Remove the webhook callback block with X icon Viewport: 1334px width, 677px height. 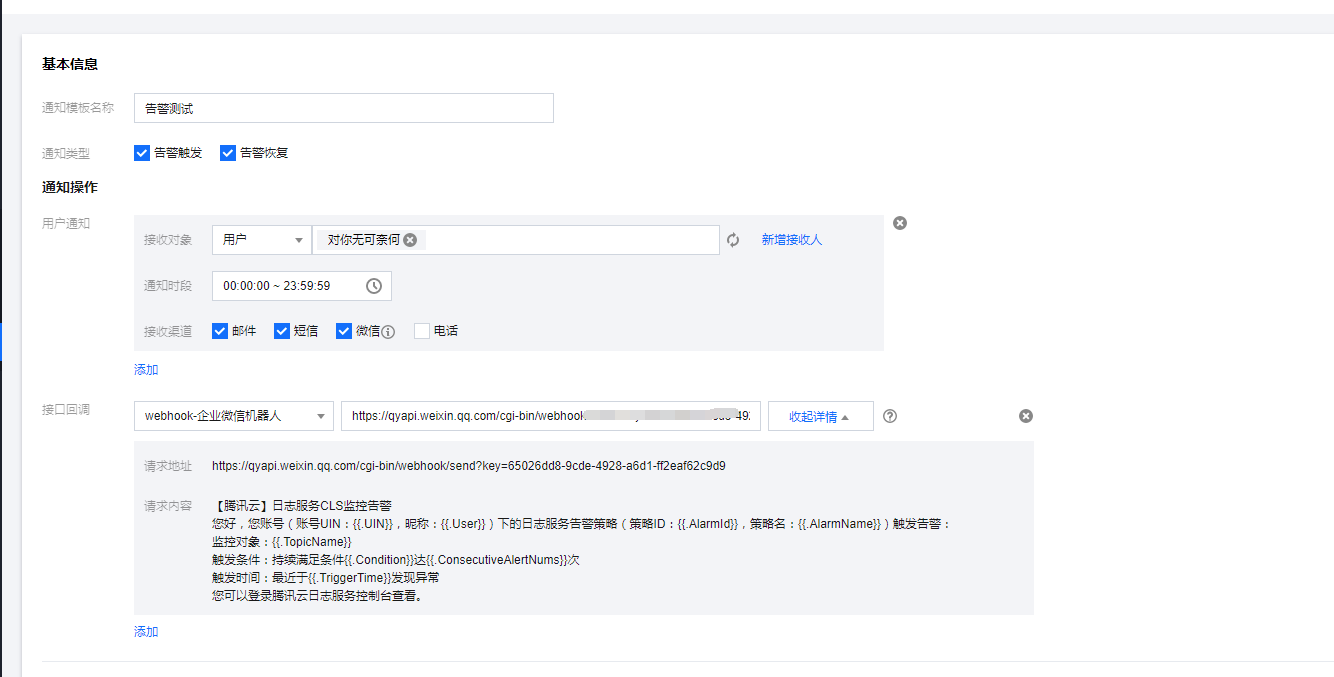click(1026, 416)
